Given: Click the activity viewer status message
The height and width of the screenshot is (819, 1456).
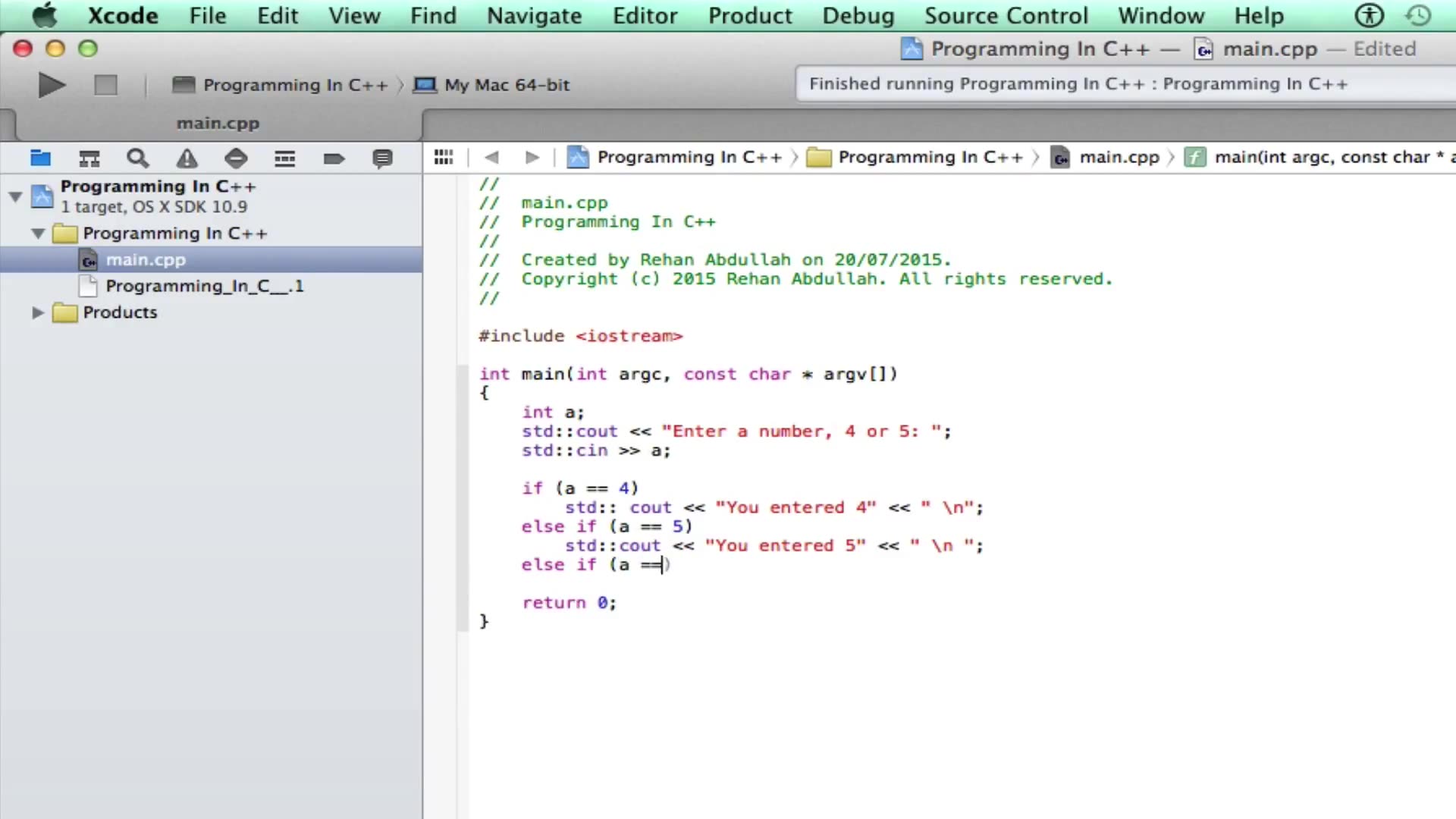Looking at the screenshot, I should [x=1077, y=83].
